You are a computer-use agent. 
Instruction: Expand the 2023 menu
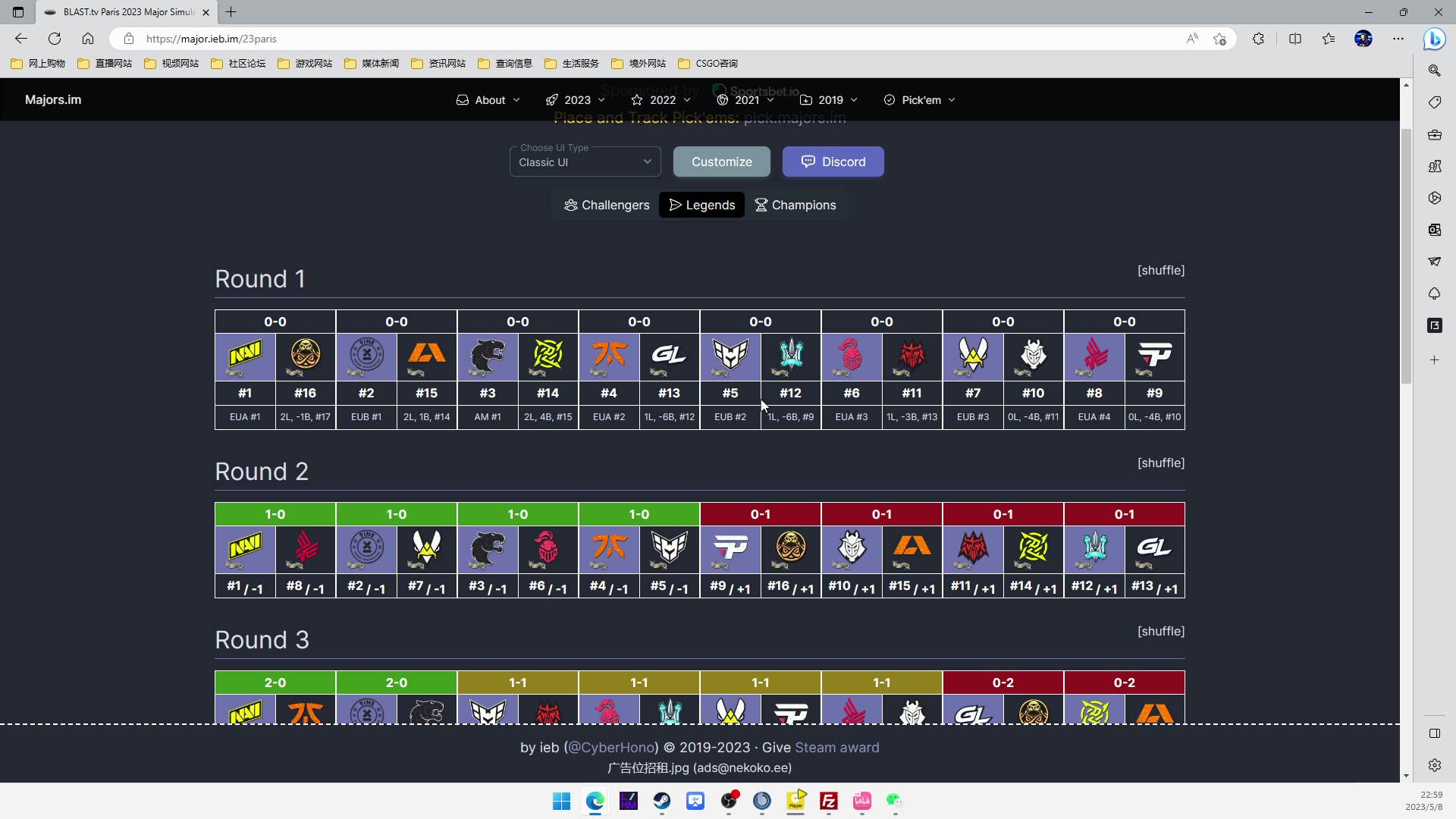coord(576,100)
